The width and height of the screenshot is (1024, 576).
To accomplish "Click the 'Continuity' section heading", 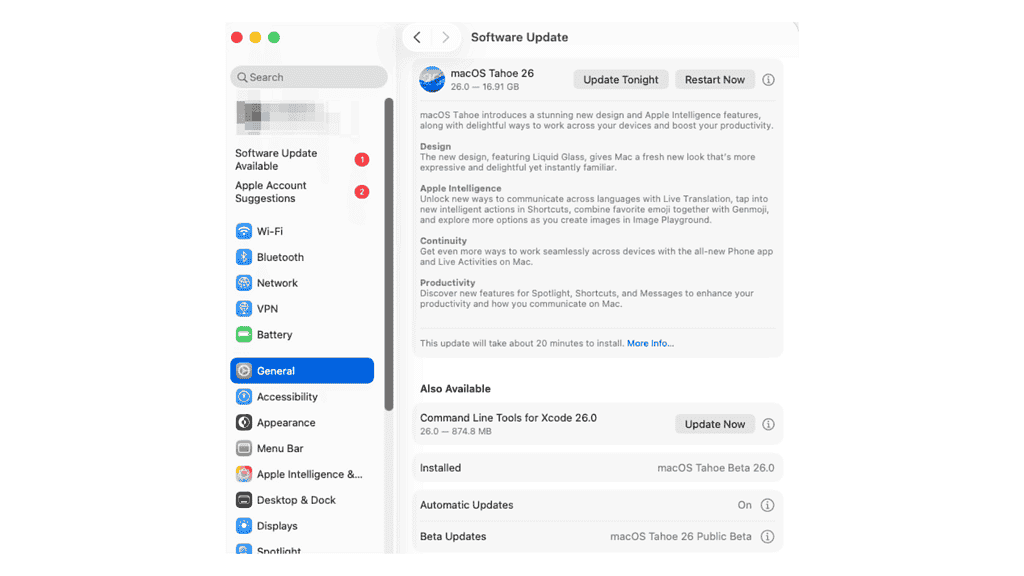I will click(443, 241).
